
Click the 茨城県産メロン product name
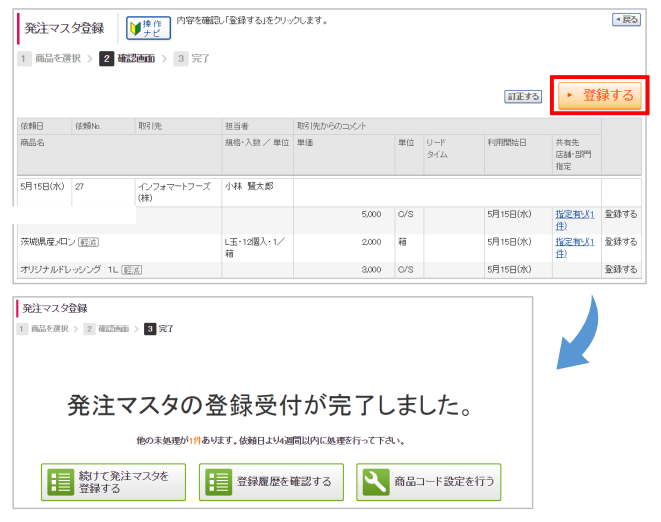coord(48,242)
